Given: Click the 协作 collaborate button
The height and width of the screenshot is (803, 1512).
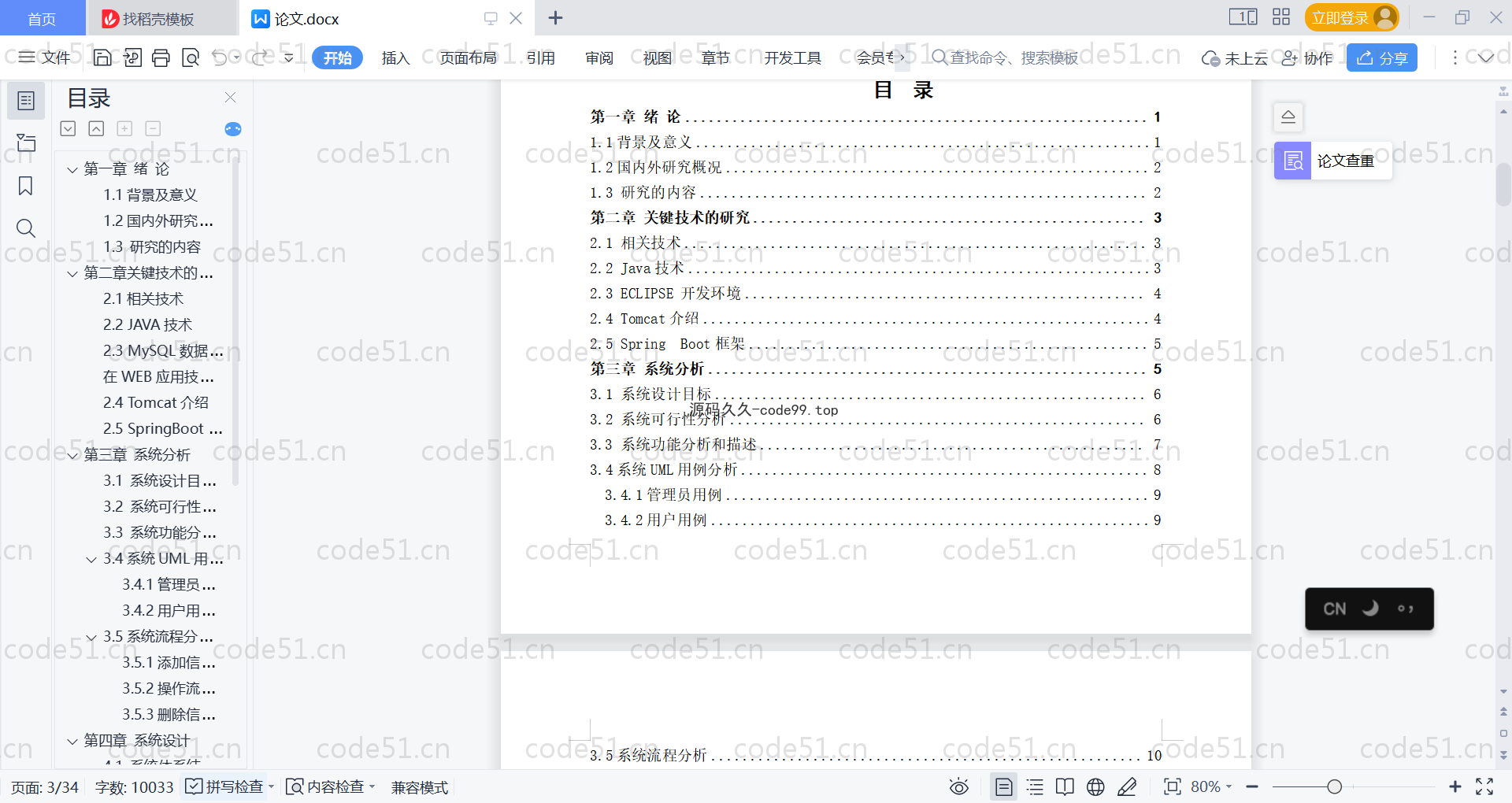Looking at the screenshot, I should point(1307,57).
